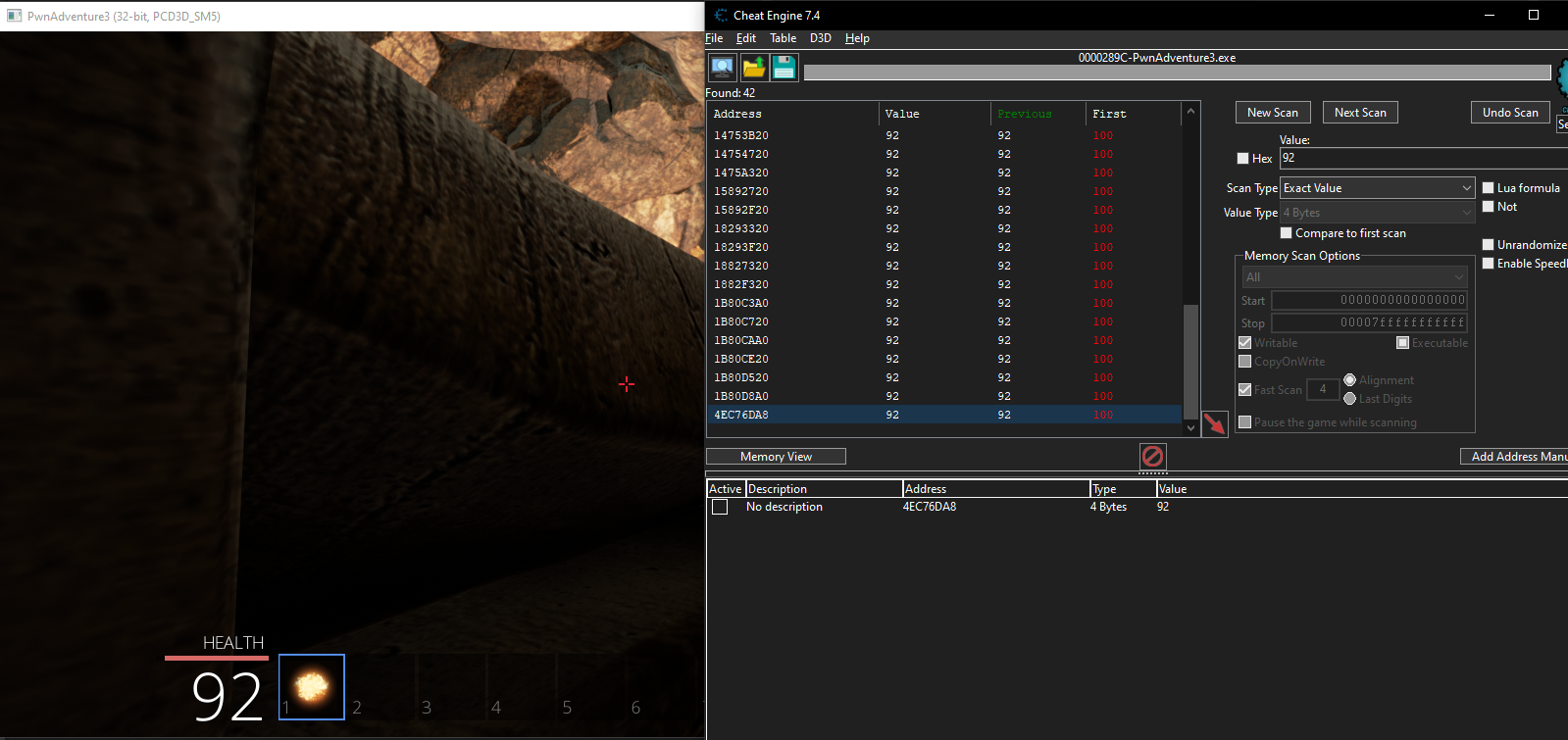Image resolution: width=1568 pixels, height=740 pixels.
Task: Click the results scrollbar up arrow
Action: point(1190,111)
